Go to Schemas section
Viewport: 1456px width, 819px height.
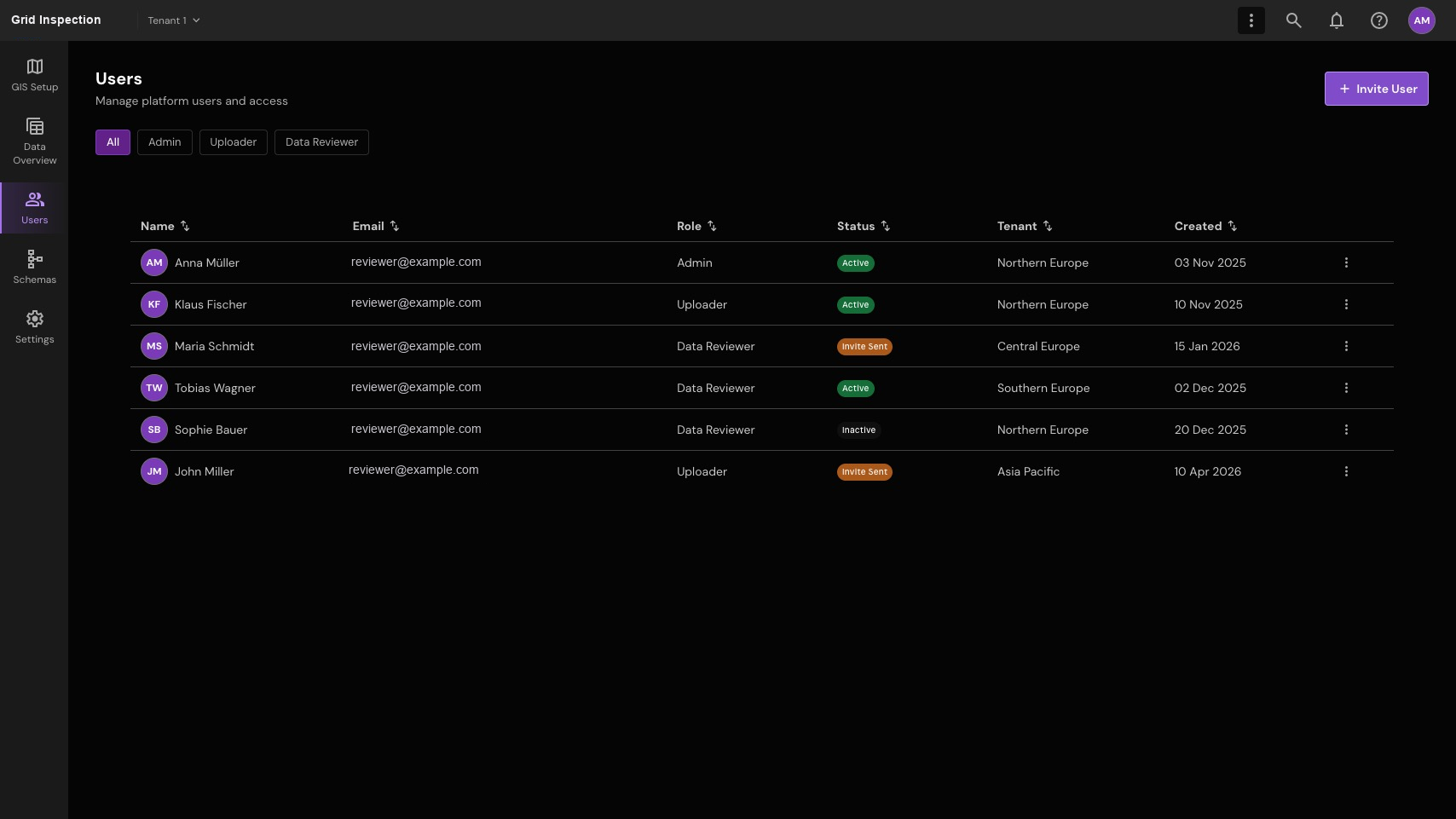(x=35, y=267)
